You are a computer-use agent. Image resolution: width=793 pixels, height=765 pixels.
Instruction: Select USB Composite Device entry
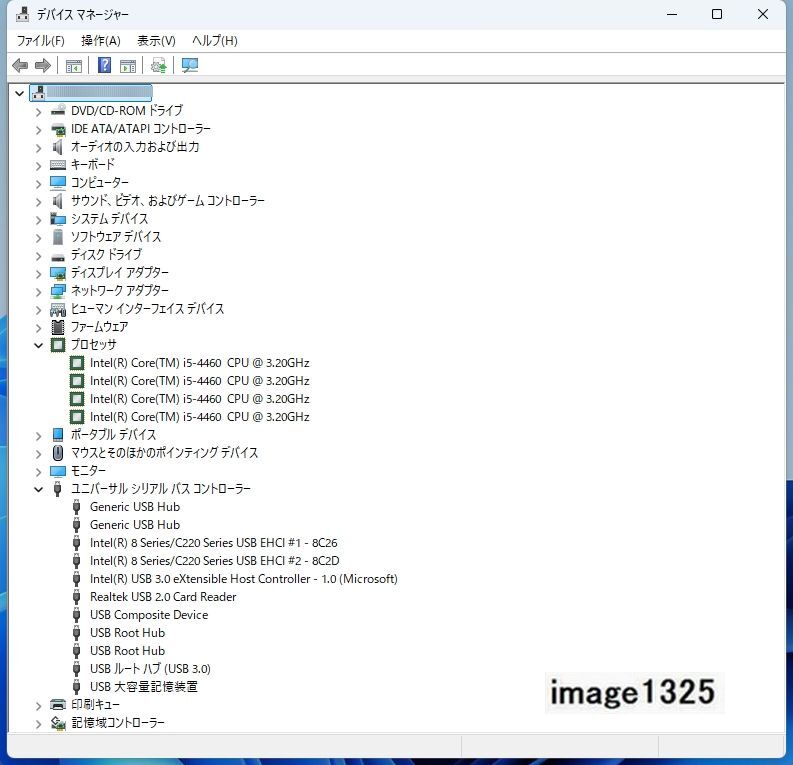149,615
